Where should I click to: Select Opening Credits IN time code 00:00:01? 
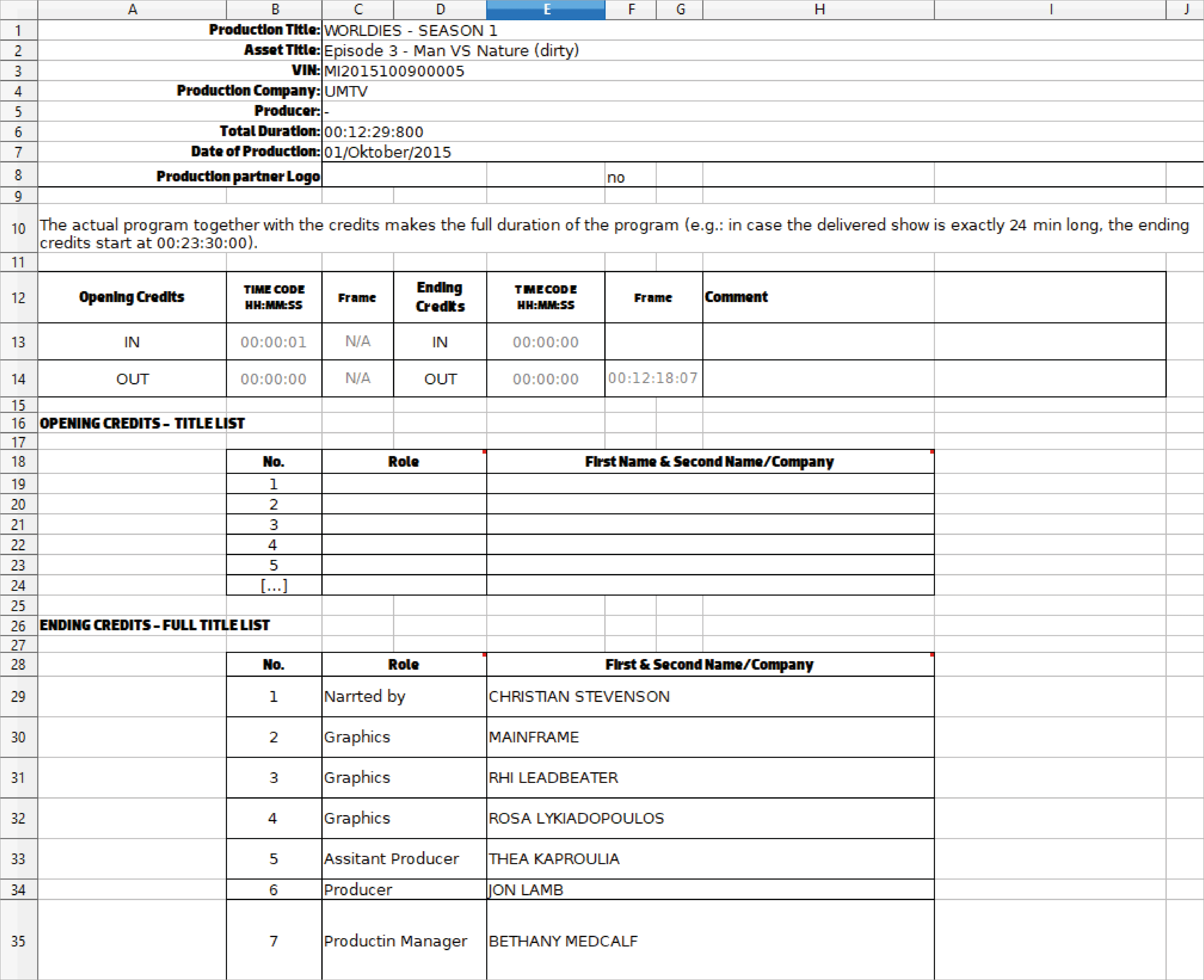pyautogui.click(x=273, y=342)
